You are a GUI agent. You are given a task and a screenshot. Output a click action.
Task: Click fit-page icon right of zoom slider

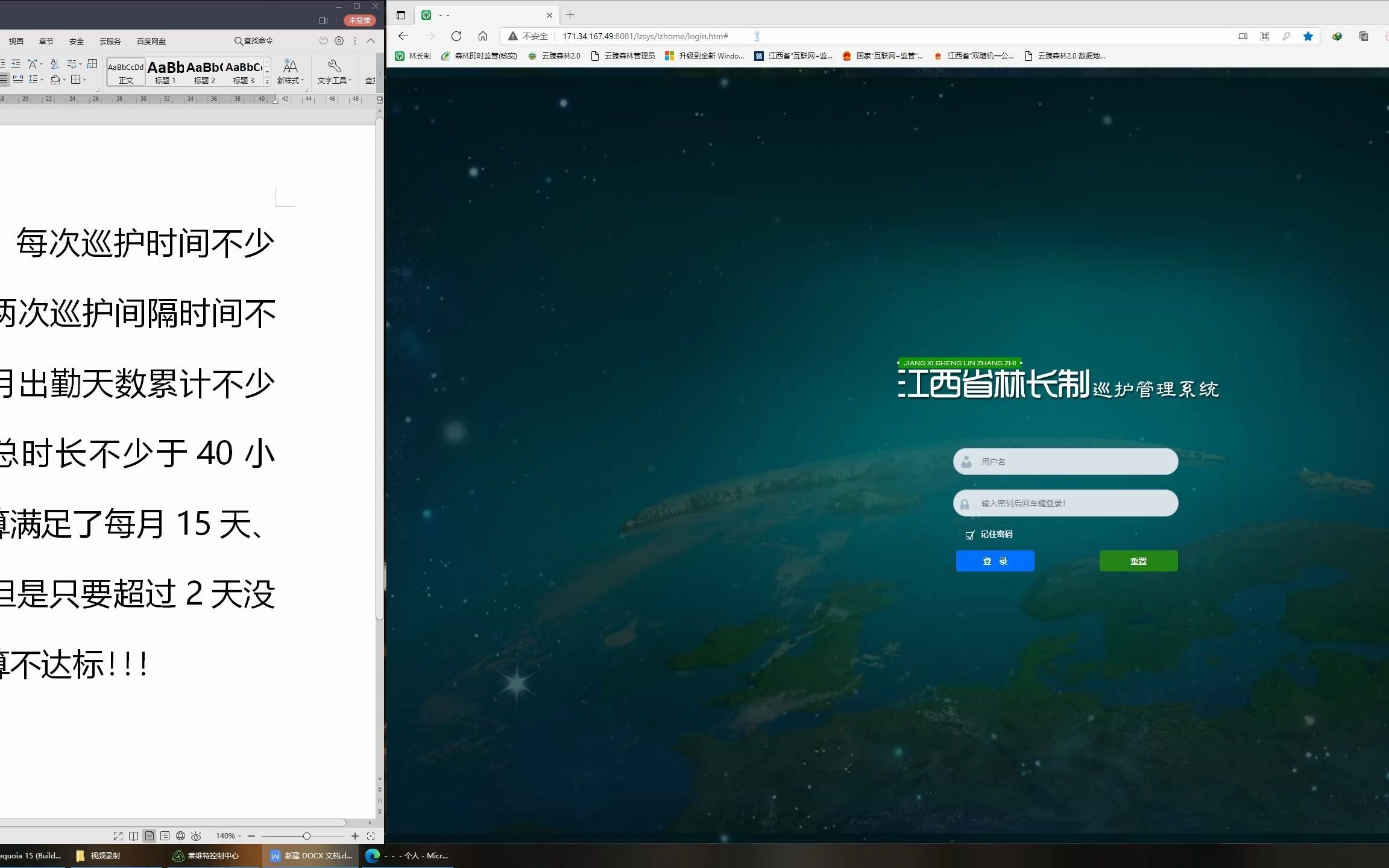[371, 836]
